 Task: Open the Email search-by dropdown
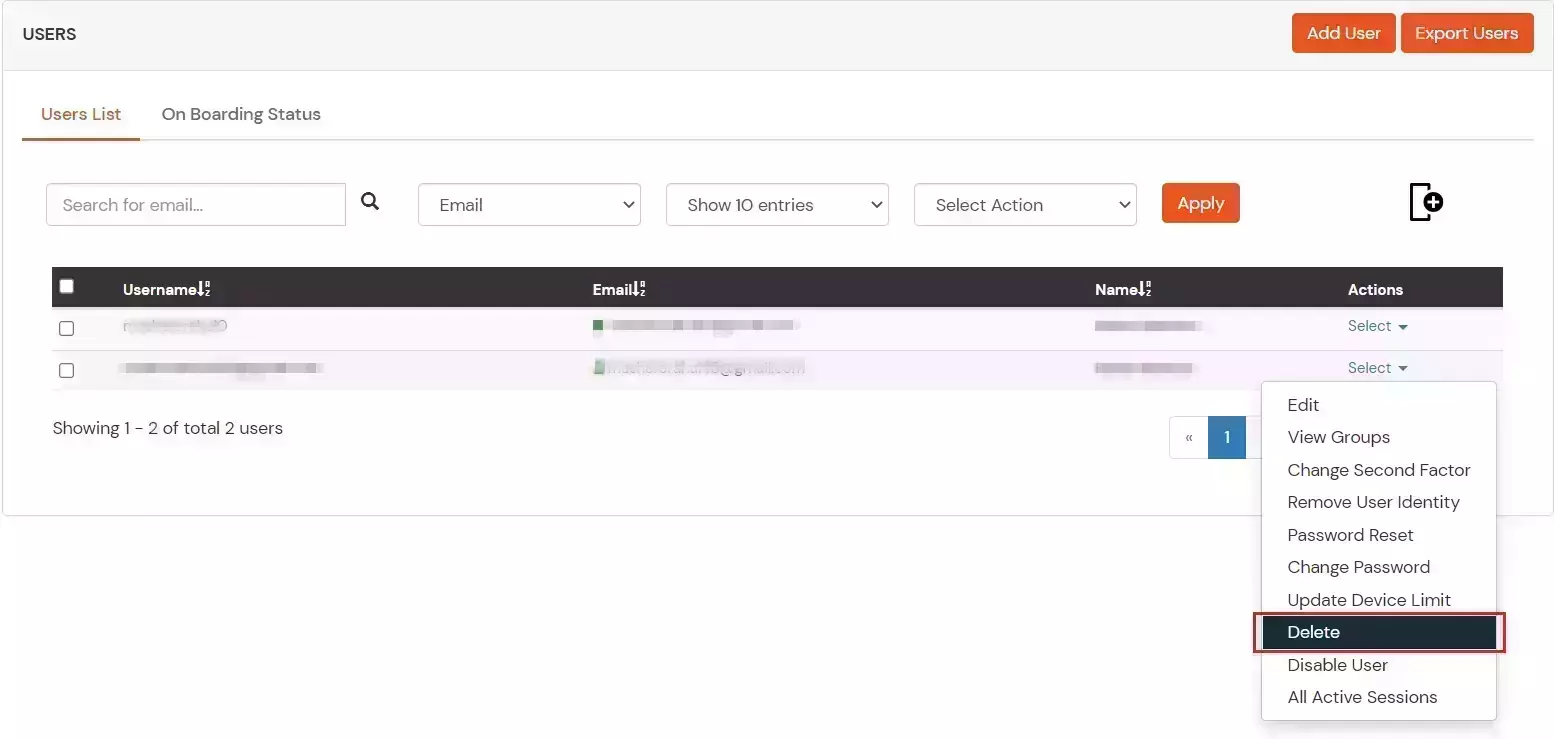(529, 204)
